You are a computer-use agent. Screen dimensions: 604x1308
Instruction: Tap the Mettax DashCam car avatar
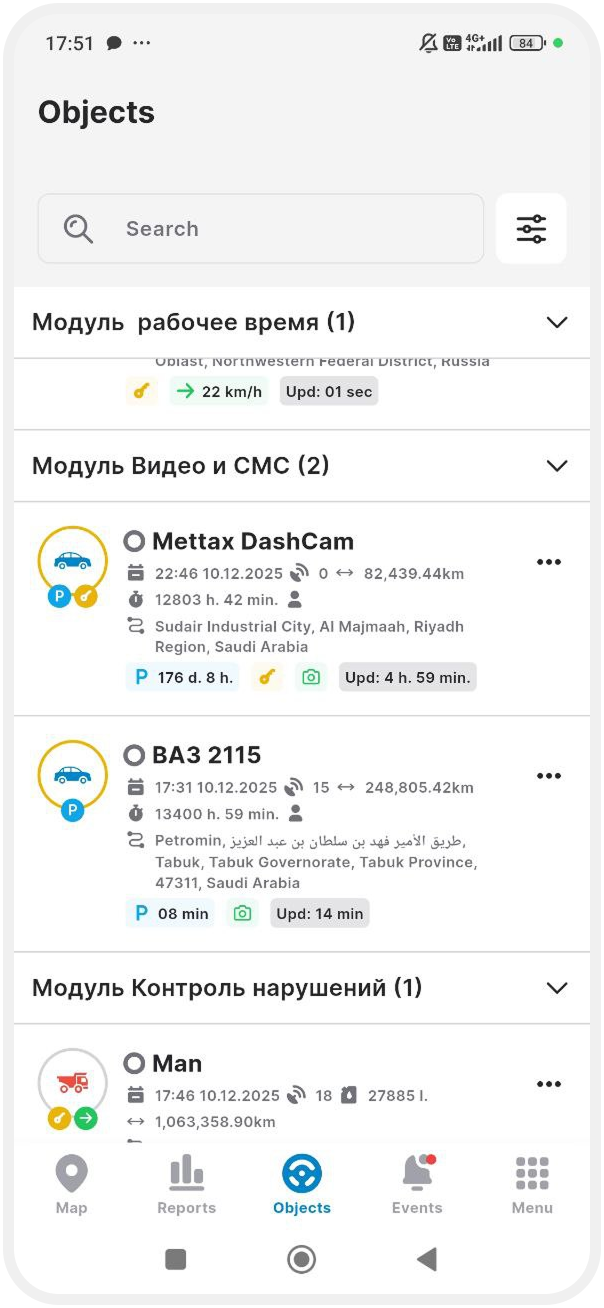(72, 561)
